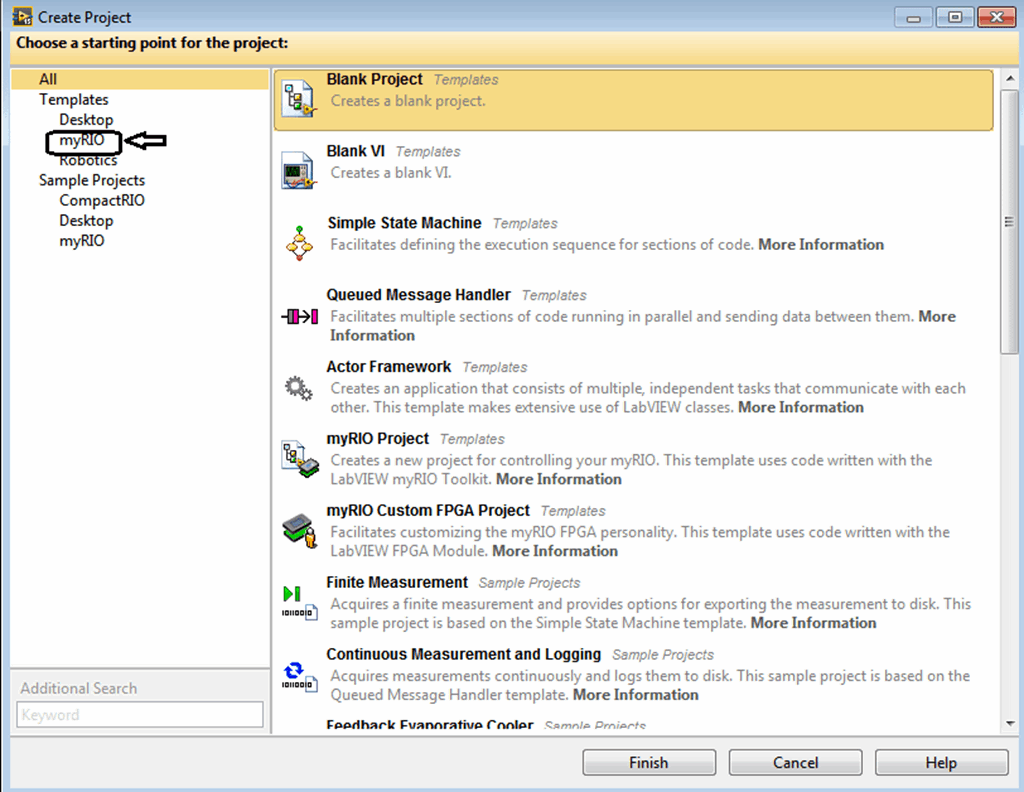The height and width of the screenshot is (792, 1024).
Task: Open Help for the Create Project dialog
Action: click(942, 763)
